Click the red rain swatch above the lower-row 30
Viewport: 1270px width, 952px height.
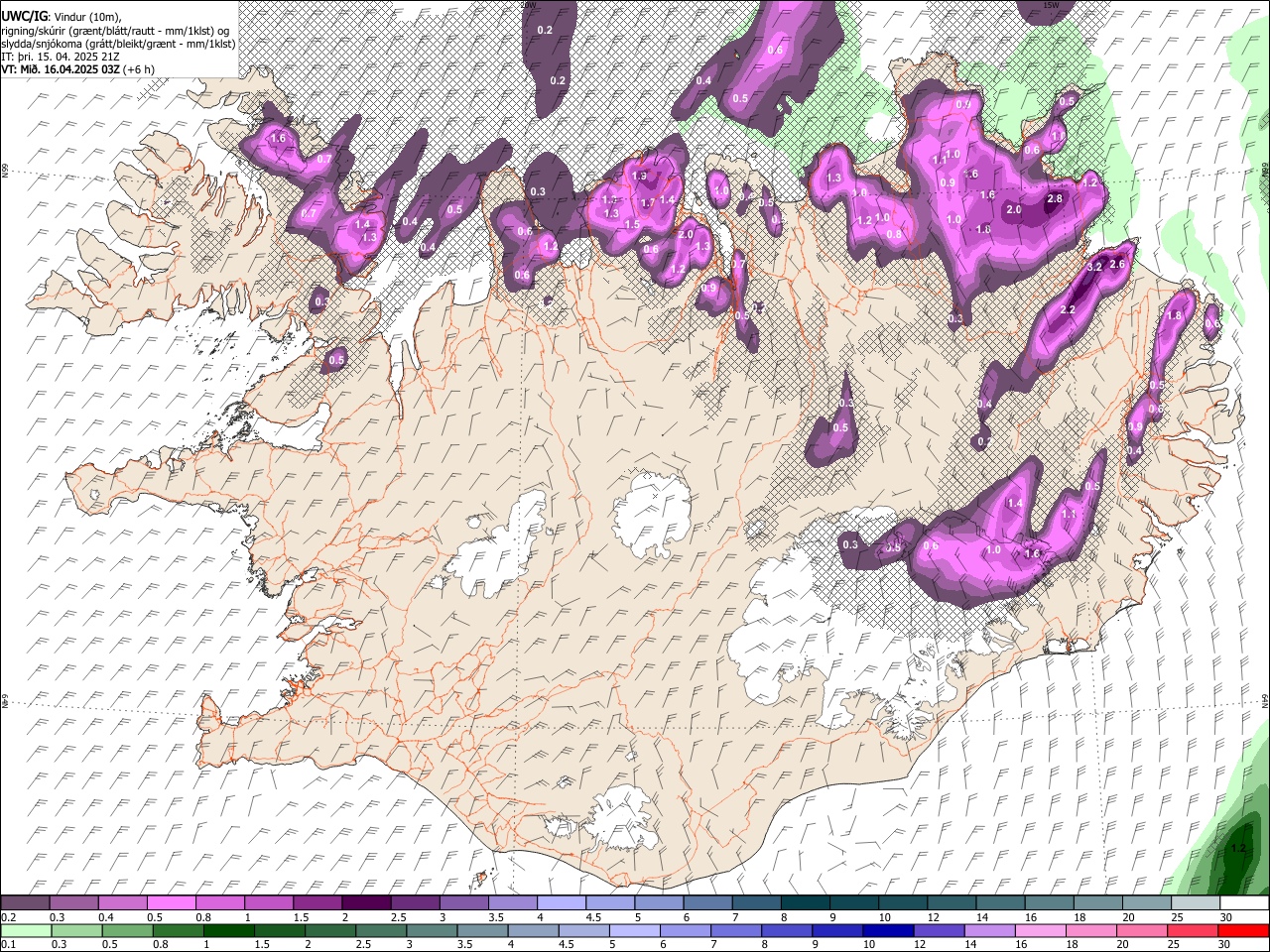pos(1242,930)
